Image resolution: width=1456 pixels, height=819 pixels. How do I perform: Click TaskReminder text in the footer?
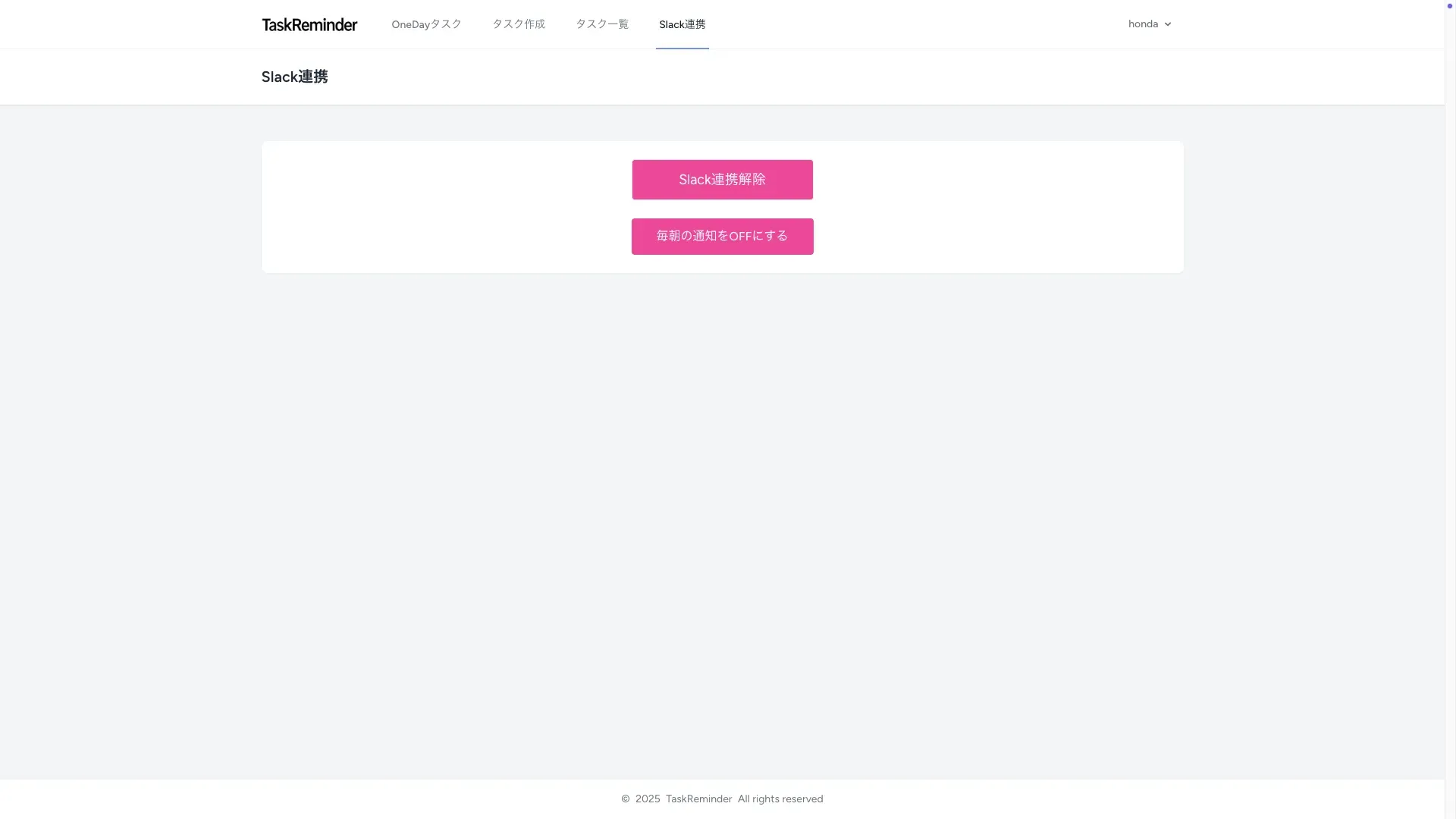[698, 799]
